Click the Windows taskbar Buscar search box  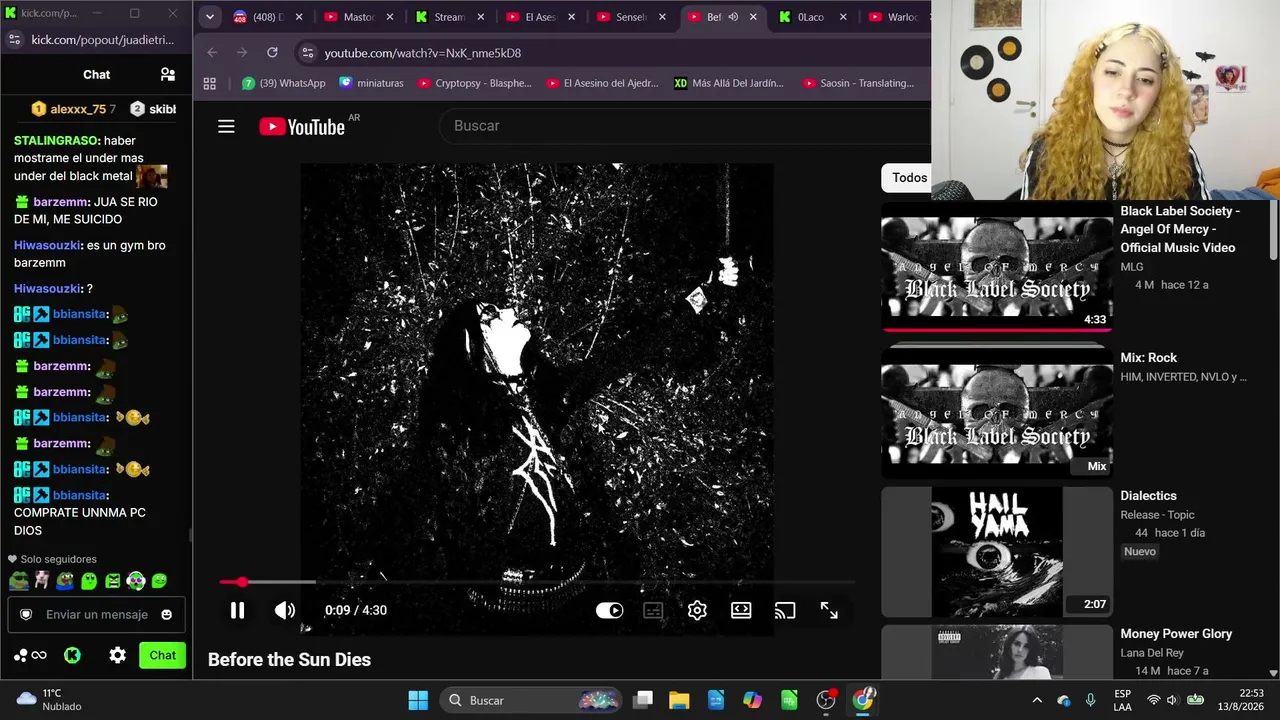tap(531, 700)
